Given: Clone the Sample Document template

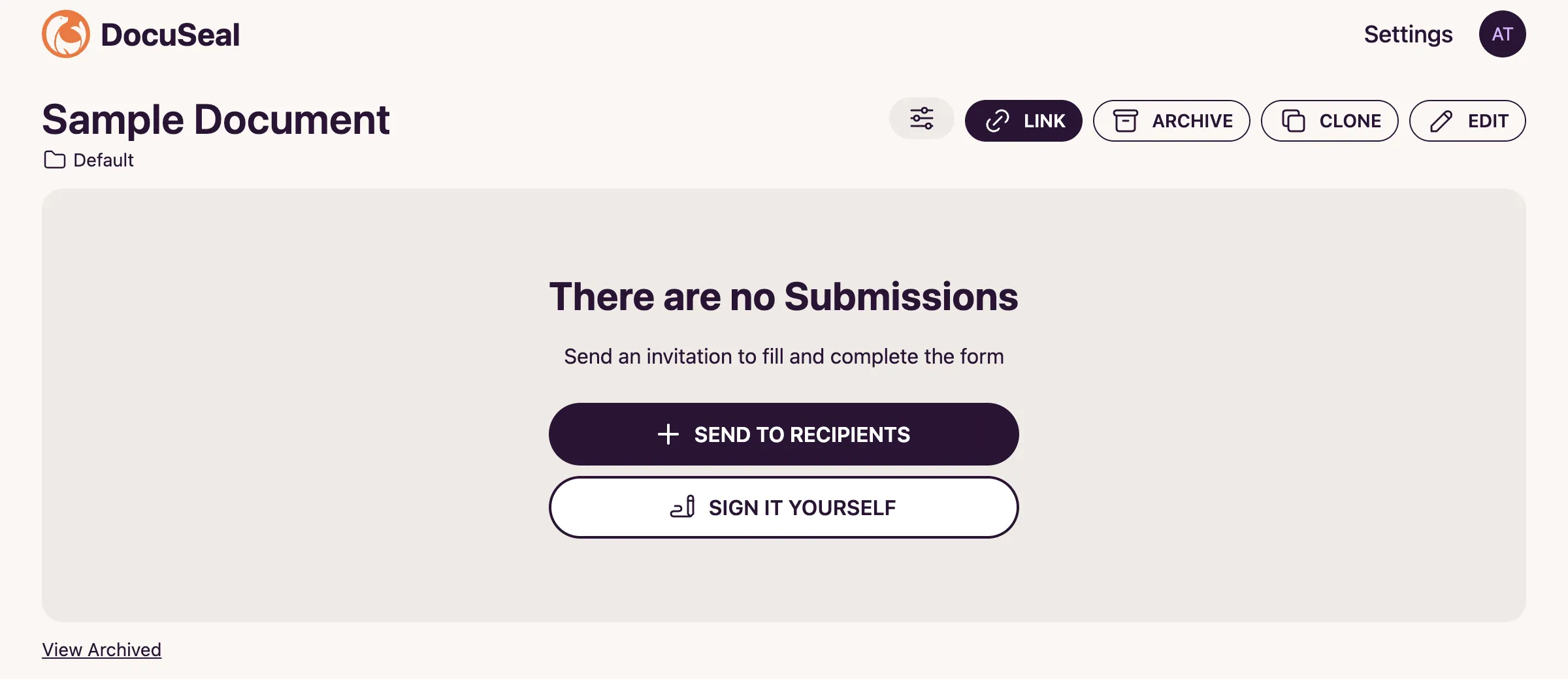Looking at the screenshot, I should [x=1330, y=120].
